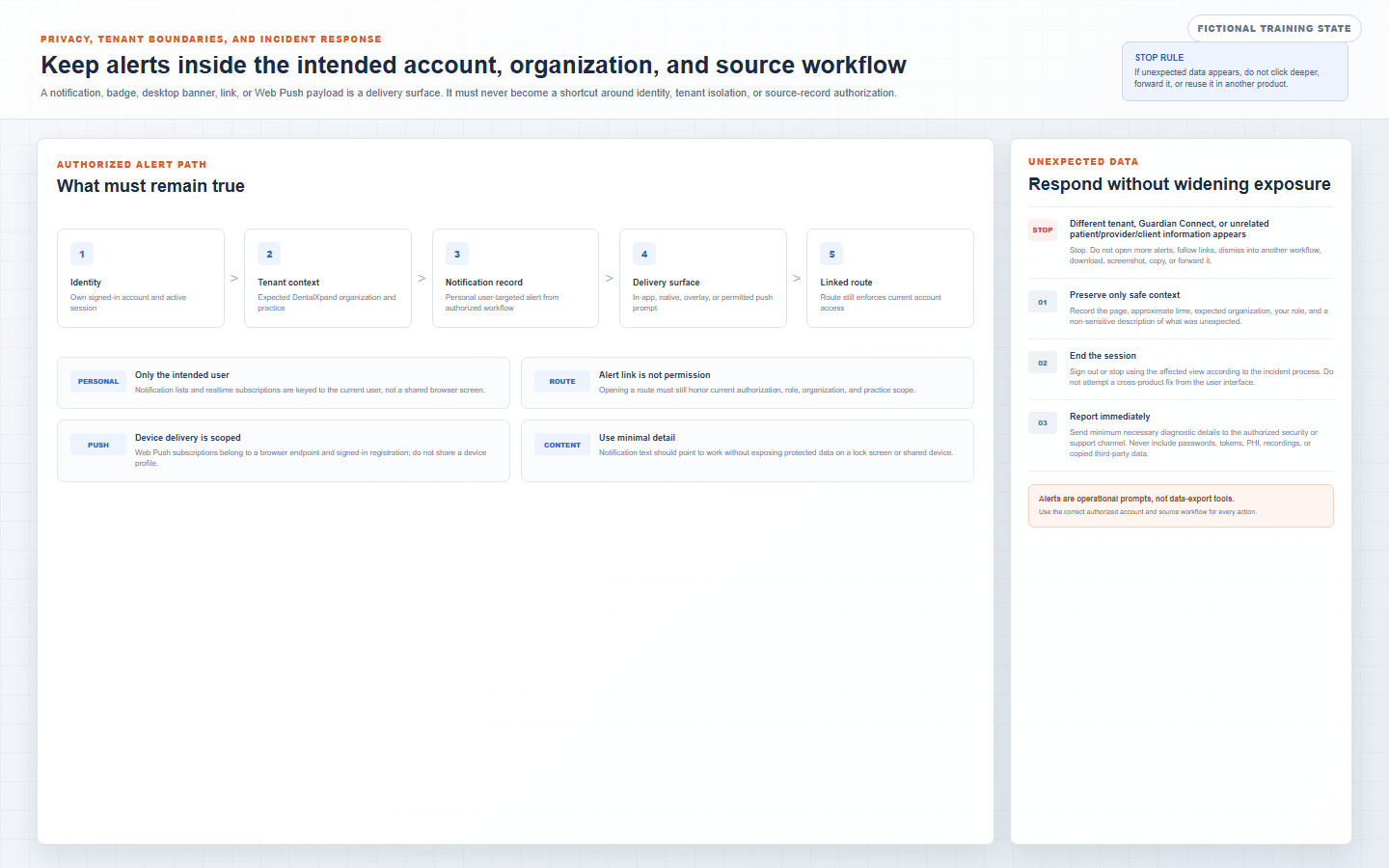Screen dimensions: 1389x868
Task: Click arrow between Notification record and Delivery surface
Action: click(609, 279)
